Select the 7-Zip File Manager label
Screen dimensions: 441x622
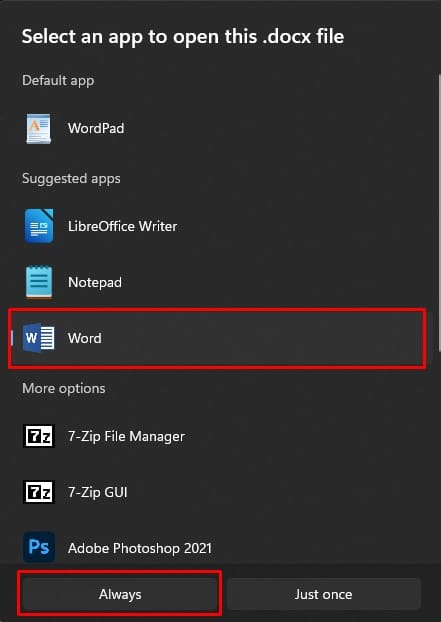pyautogui.click(x=126, y=436)
